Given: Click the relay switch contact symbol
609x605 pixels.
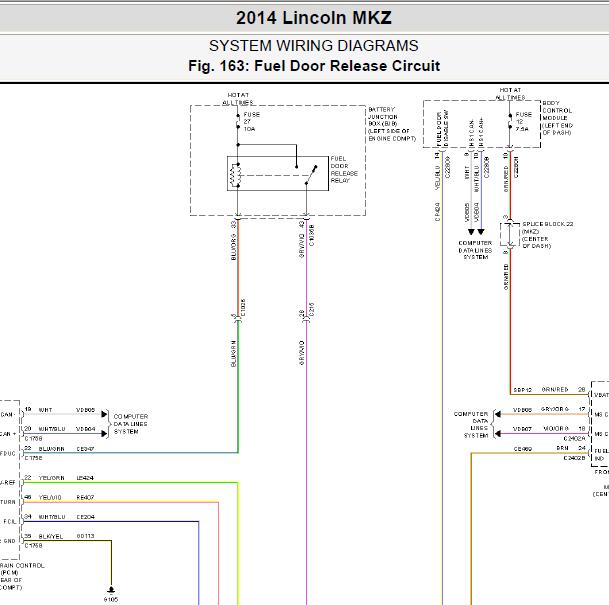Looking at the screenshot, I should [x=311, y=174].
